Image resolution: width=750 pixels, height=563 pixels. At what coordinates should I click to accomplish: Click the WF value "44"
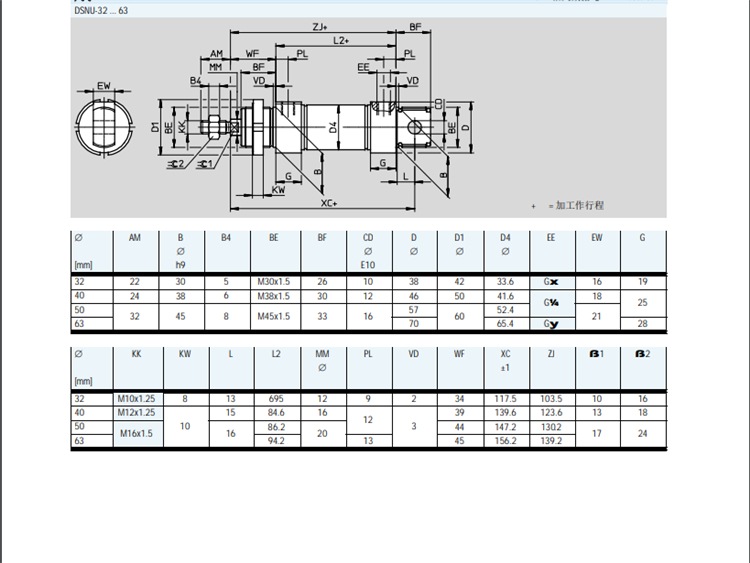[459, 427]
